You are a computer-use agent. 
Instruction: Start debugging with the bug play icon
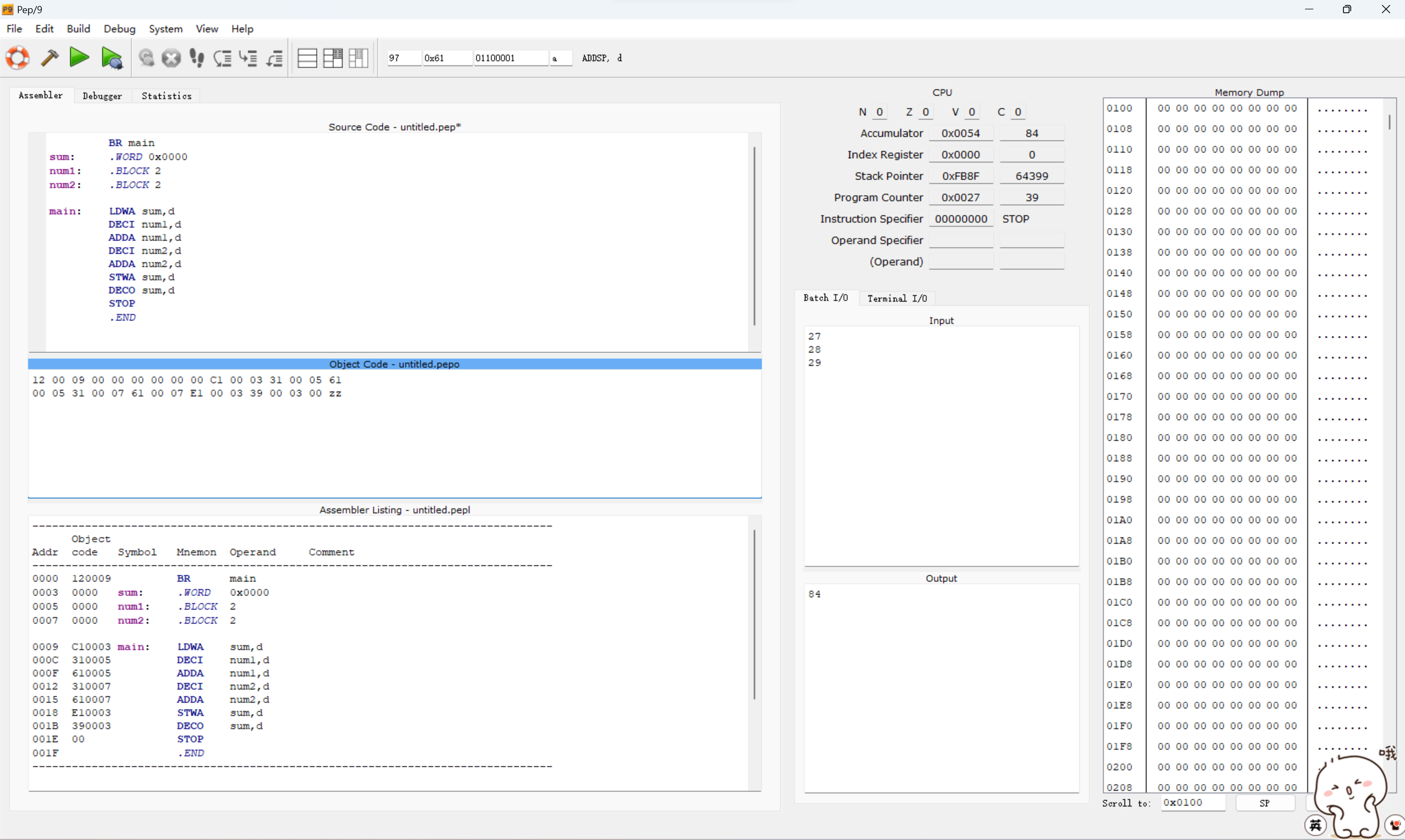click(x=111, y=58)
